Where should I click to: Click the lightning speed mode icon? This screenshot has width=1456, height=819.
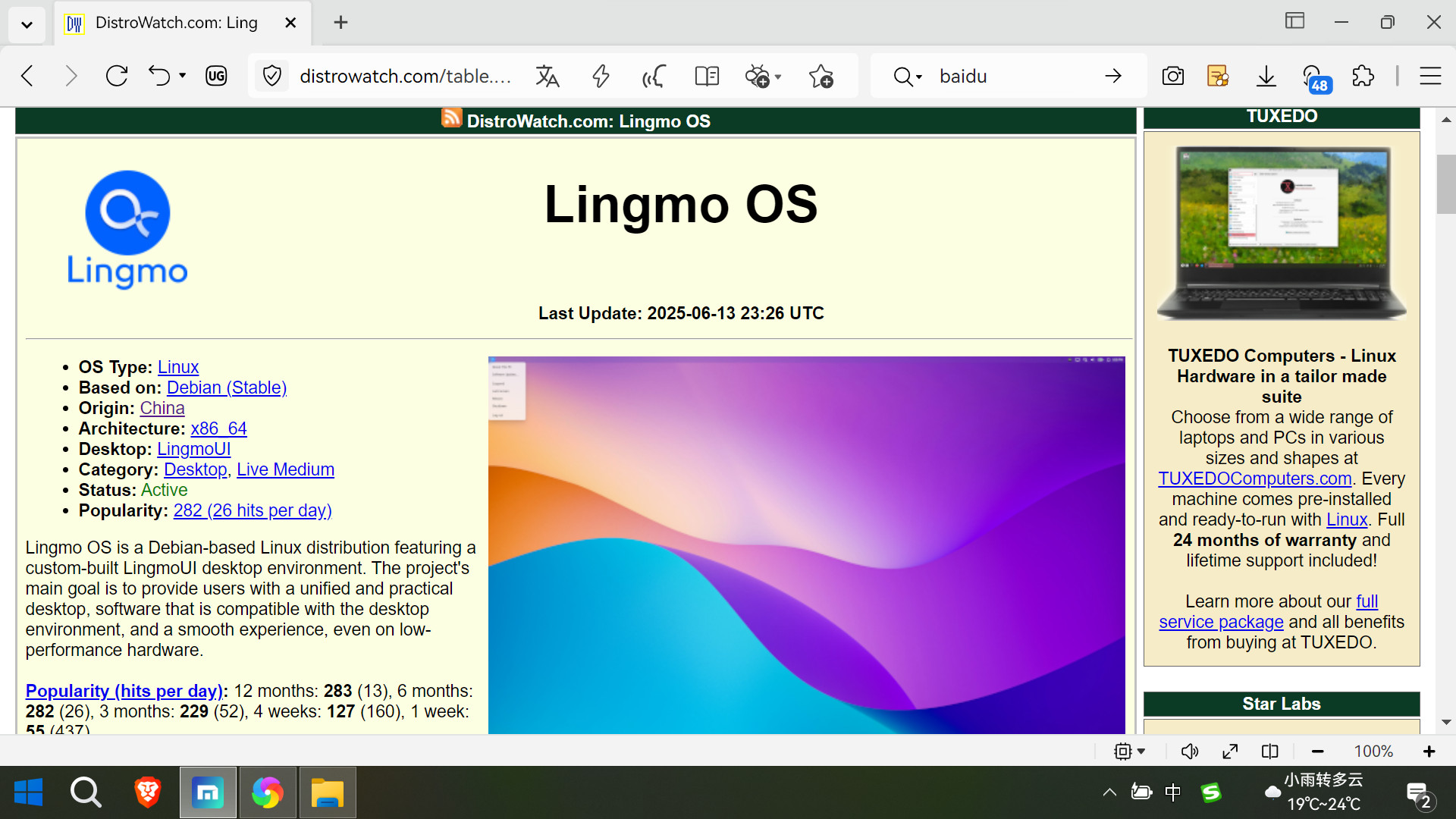tap(601, 76)
